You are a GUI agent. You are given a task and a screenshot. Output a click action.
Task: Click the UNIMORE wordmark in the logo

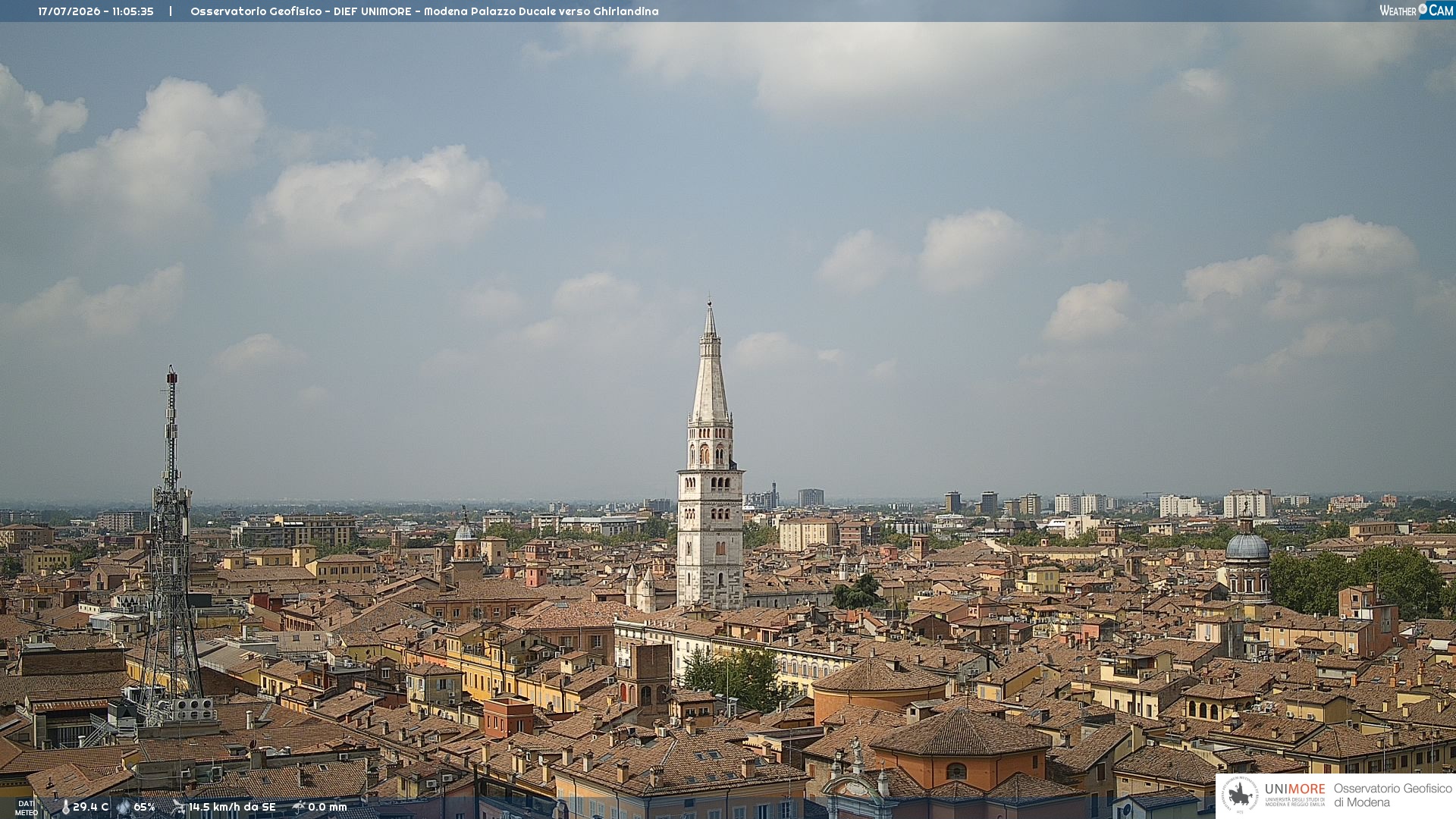tap(1295, 789)
